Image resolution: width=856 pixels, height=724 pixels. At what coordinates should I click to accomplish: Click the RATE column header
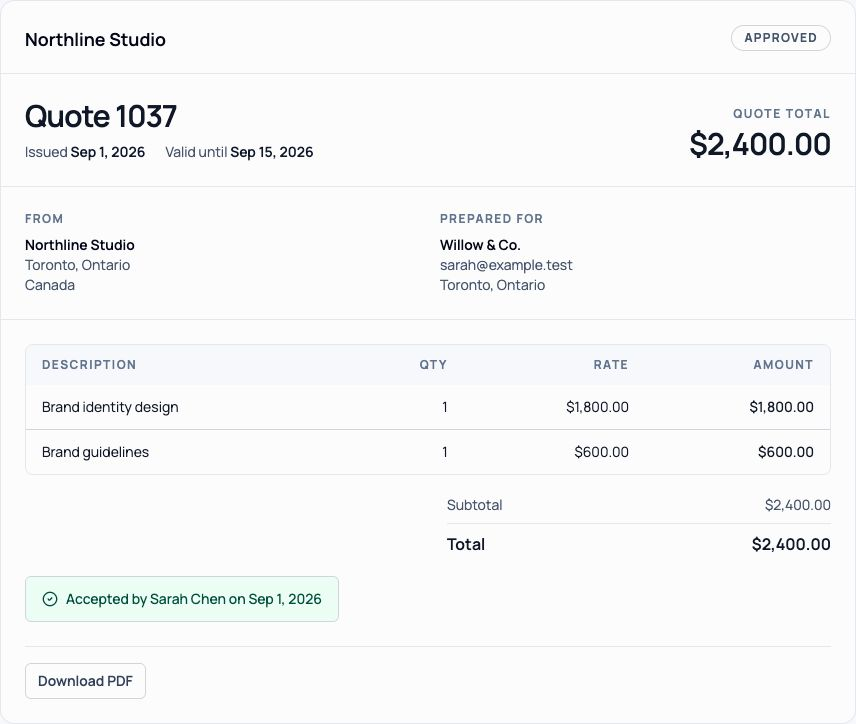tap(611, 365)
